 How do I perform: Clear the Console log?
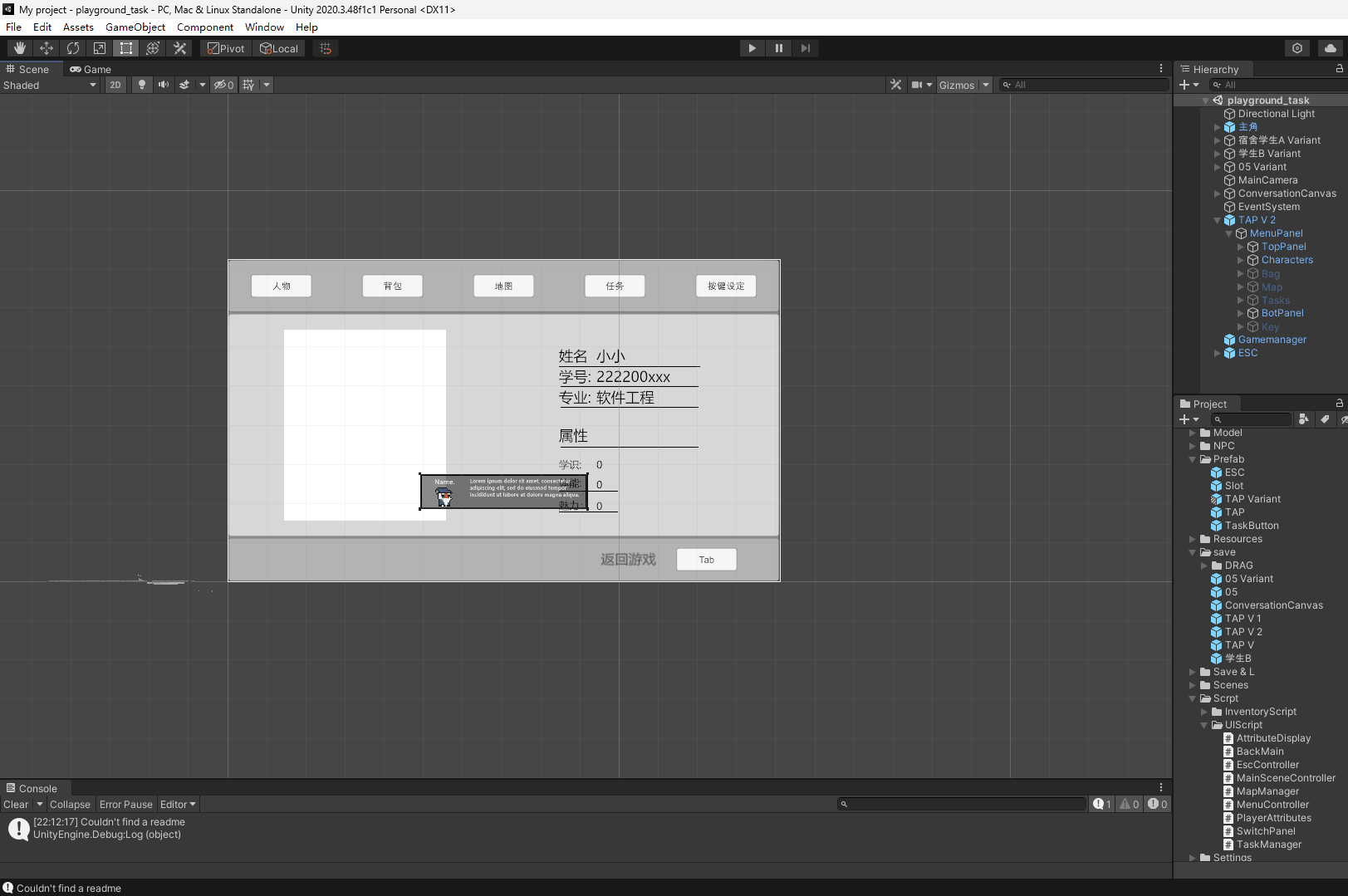click(16, 804)
